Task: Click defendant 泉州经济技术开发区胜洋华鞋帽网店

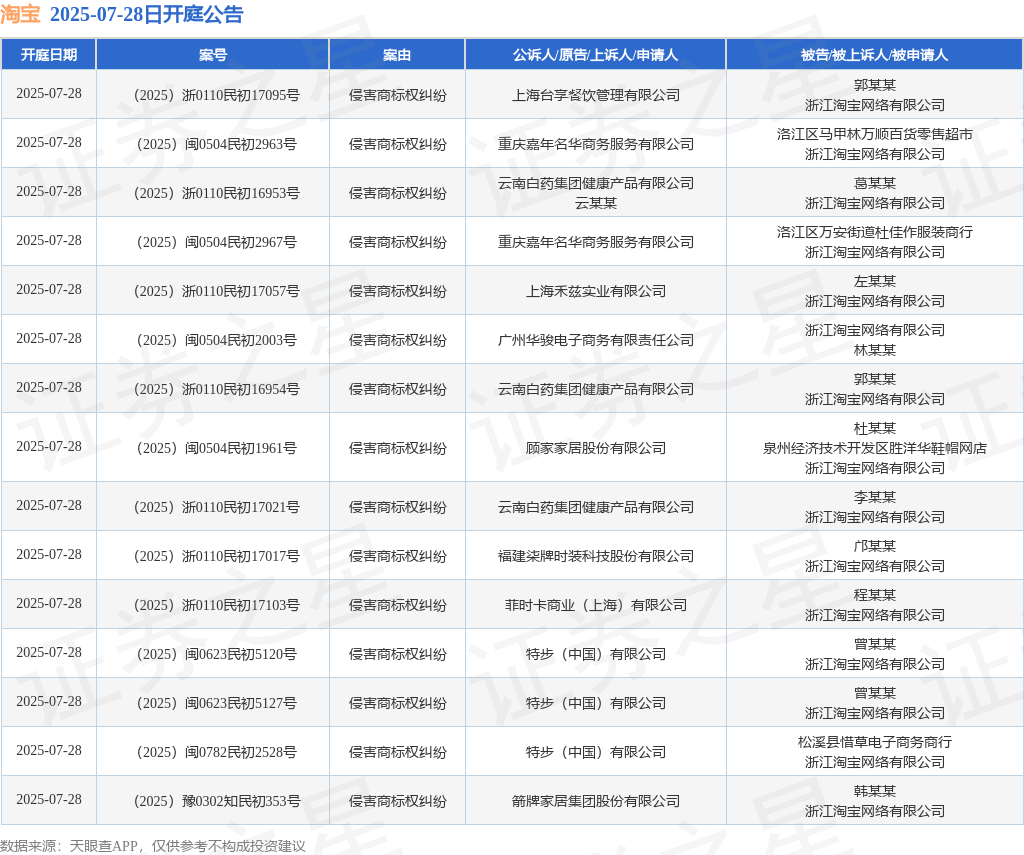Action: coord(874,448)
